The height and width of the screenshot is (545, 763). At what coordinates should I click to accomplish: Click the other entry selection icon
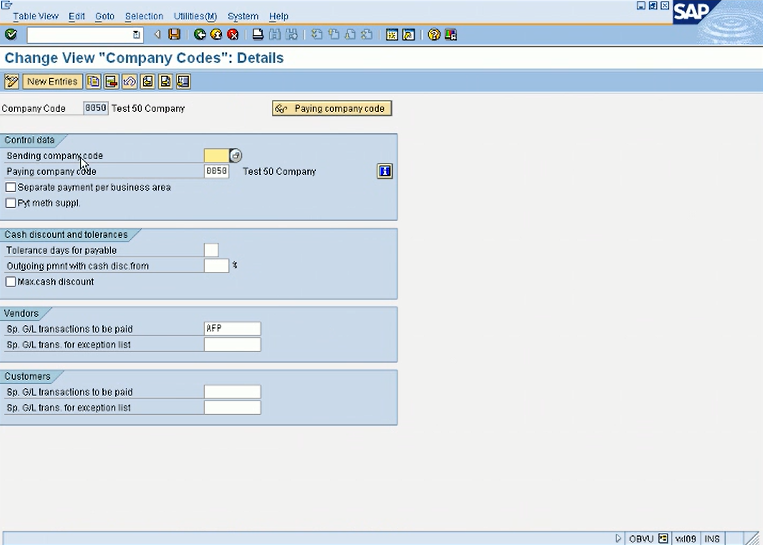coord(183,81)
